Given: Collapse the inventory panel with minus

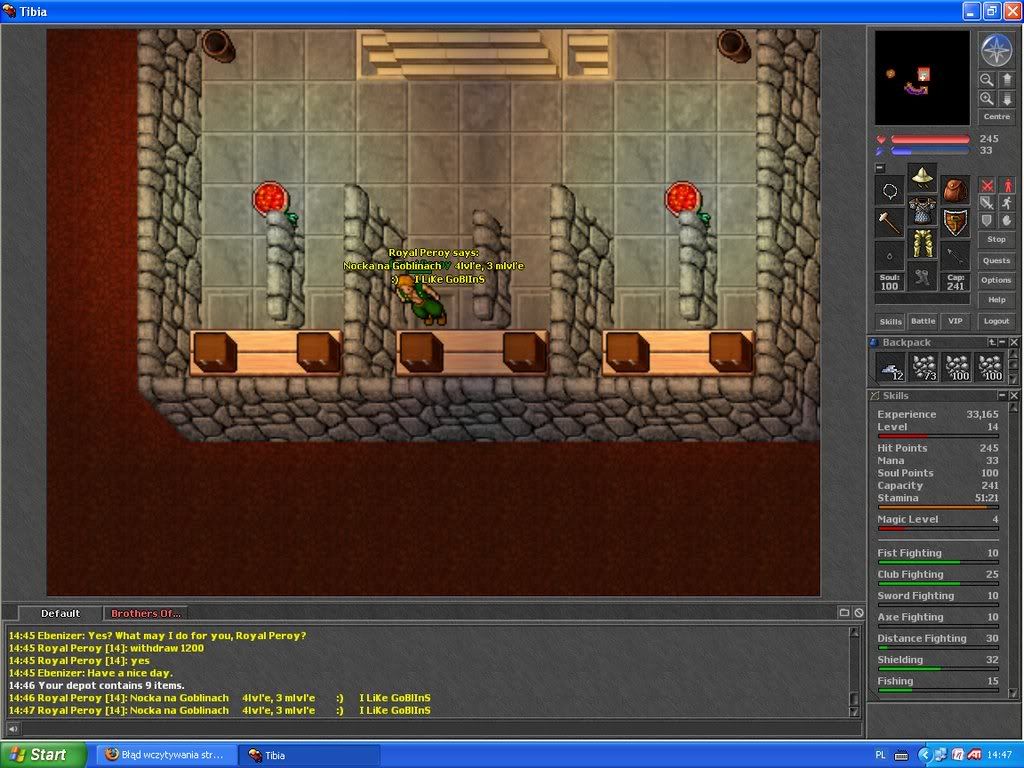Looking at the screenshot, I should pyautogui.click(x=880, y=168).
